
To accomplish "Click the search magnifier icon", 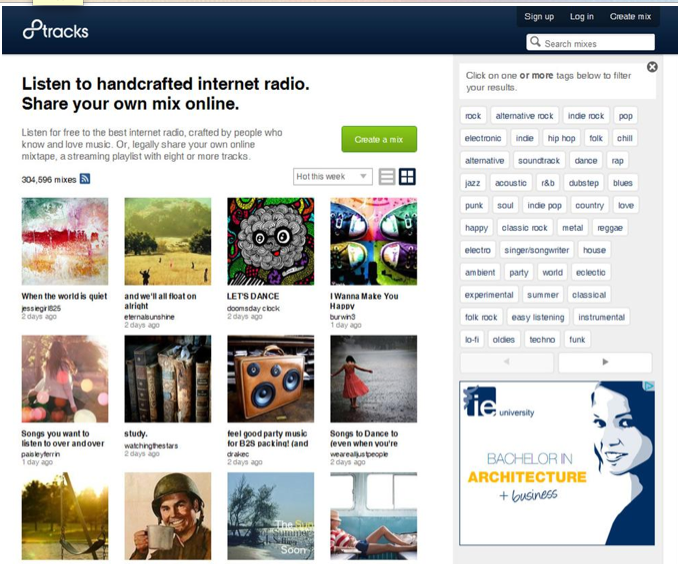I will (535, 42).
